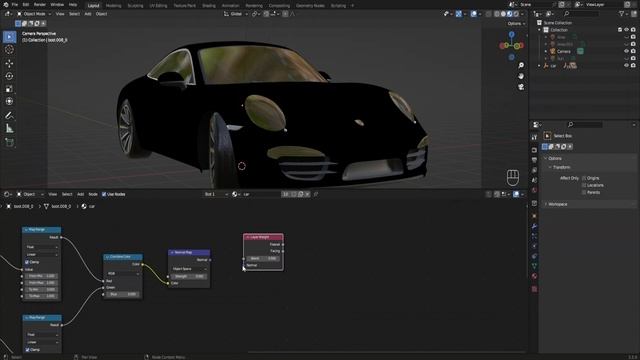Screen dimensions: 640x360
Task: Open the Object Mode dropdown
Action: click(x=33, y=14)
